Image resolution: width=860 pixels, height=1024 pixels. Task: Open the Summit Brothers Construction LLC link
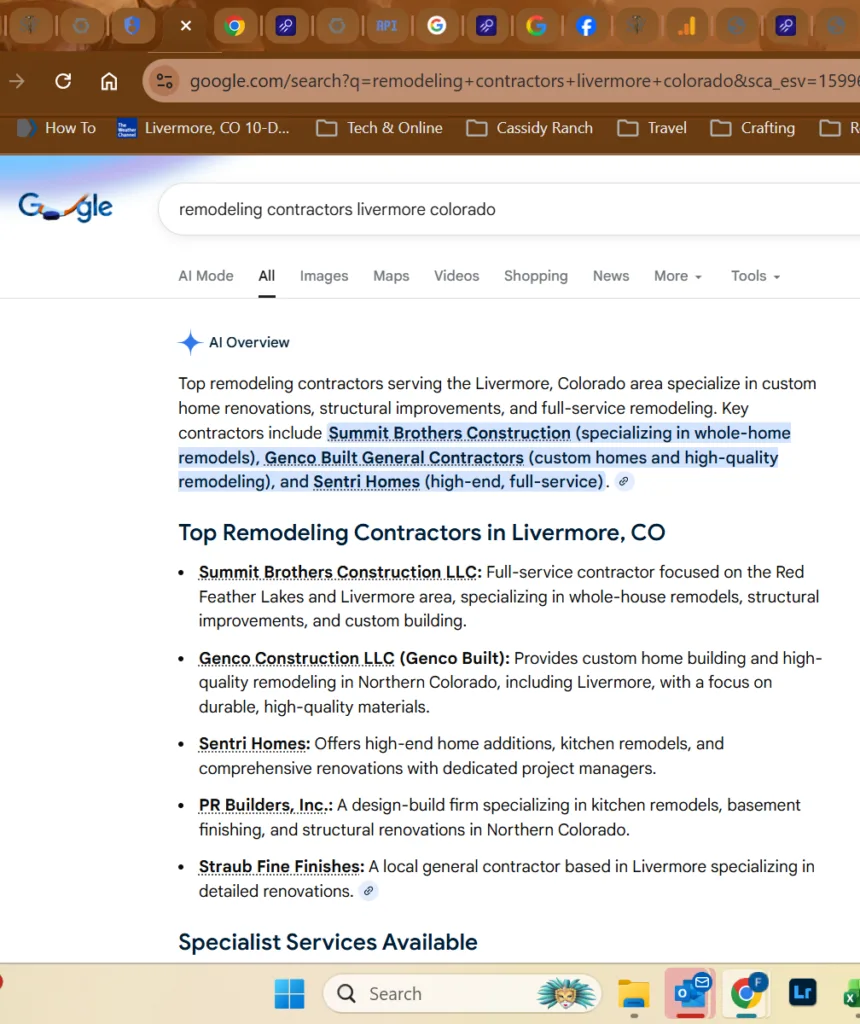coord(337,572)
